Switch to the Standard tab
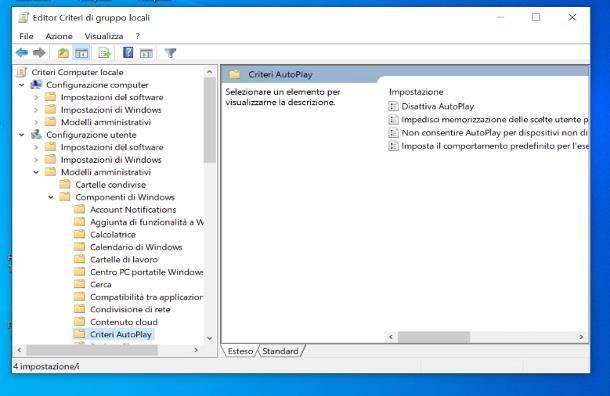 coord(280,351)
